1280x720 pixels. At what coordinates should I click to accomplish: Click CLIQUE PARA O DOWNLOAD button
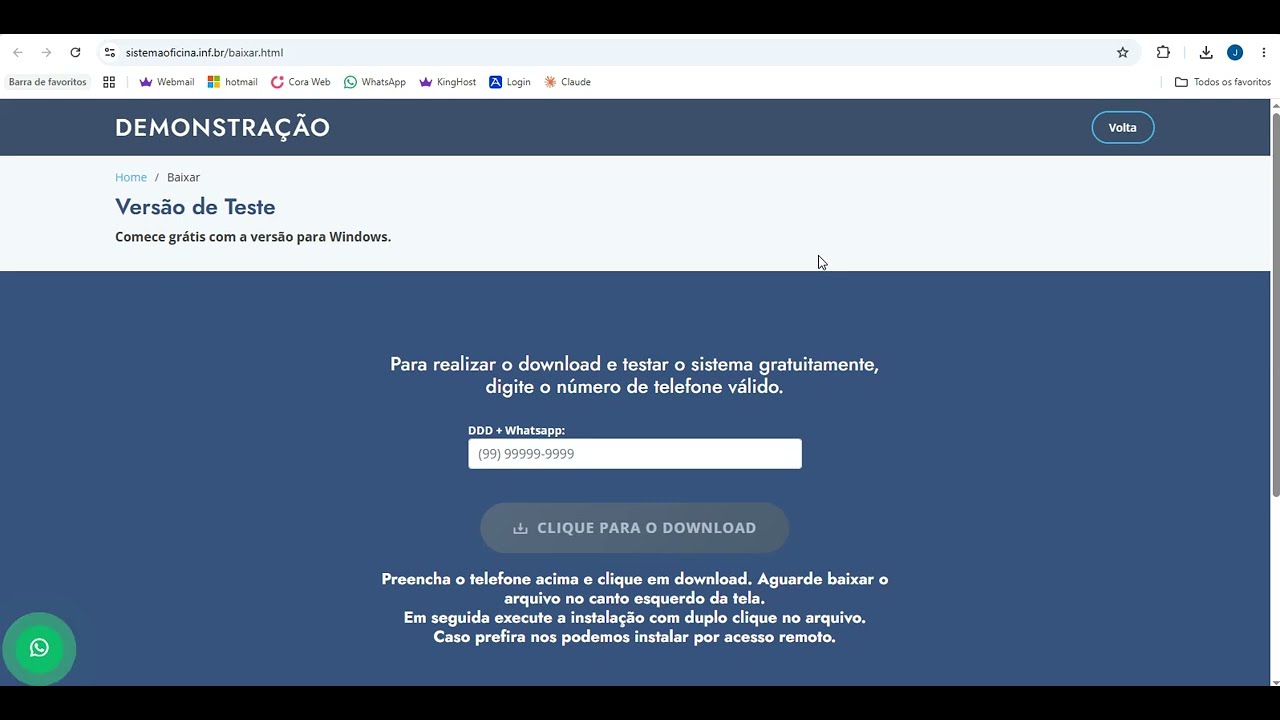[634, 527]
